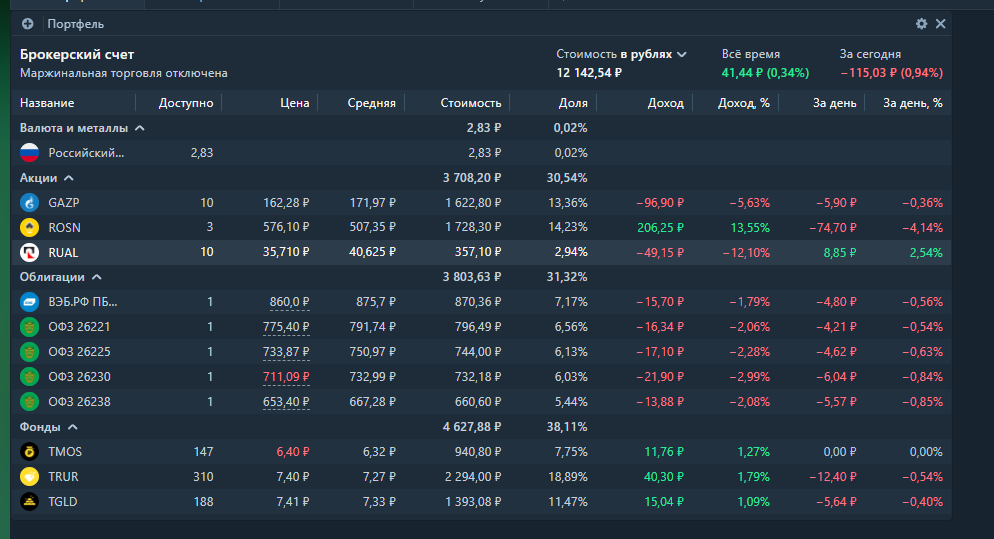Click the ВЭБ.РФ bond logo icon
The image size is (994, 539).
point(29,302)
